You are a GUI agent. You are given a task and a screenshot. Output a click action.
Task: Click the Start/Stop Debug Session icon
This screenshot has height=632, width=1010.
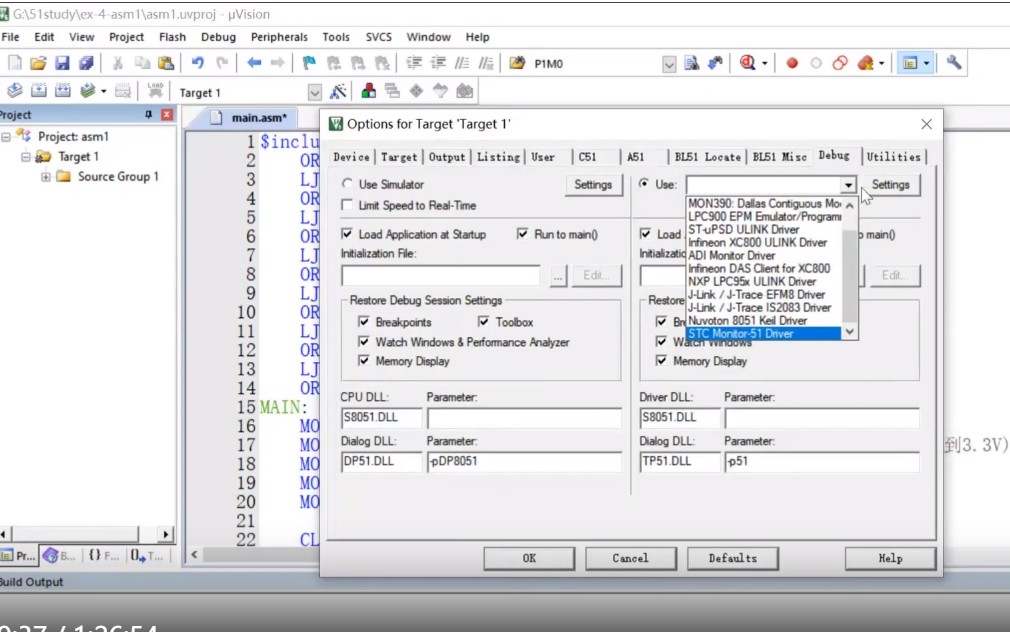[747, 63]
